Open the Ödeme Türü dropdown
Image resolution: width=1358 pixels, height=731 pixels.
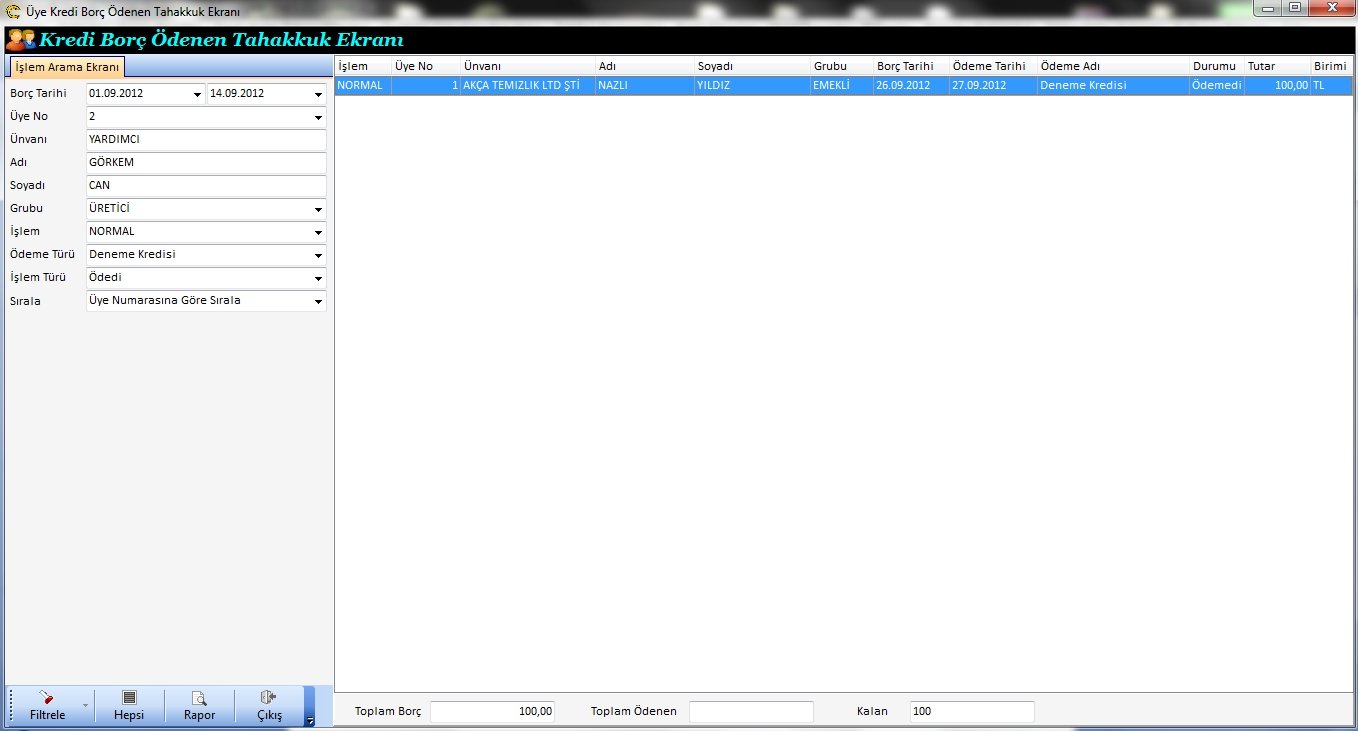click(318, 256)
